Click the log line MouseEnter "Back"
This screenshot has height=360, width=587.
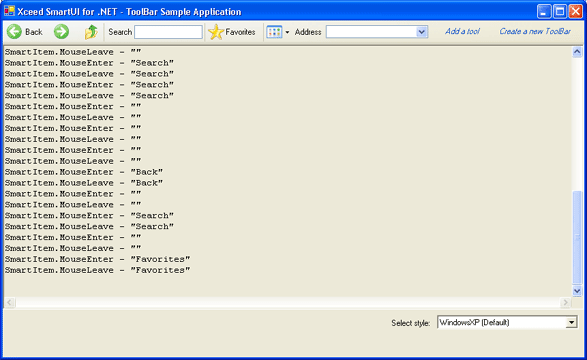pyautogui.click(x=84, y=172)
